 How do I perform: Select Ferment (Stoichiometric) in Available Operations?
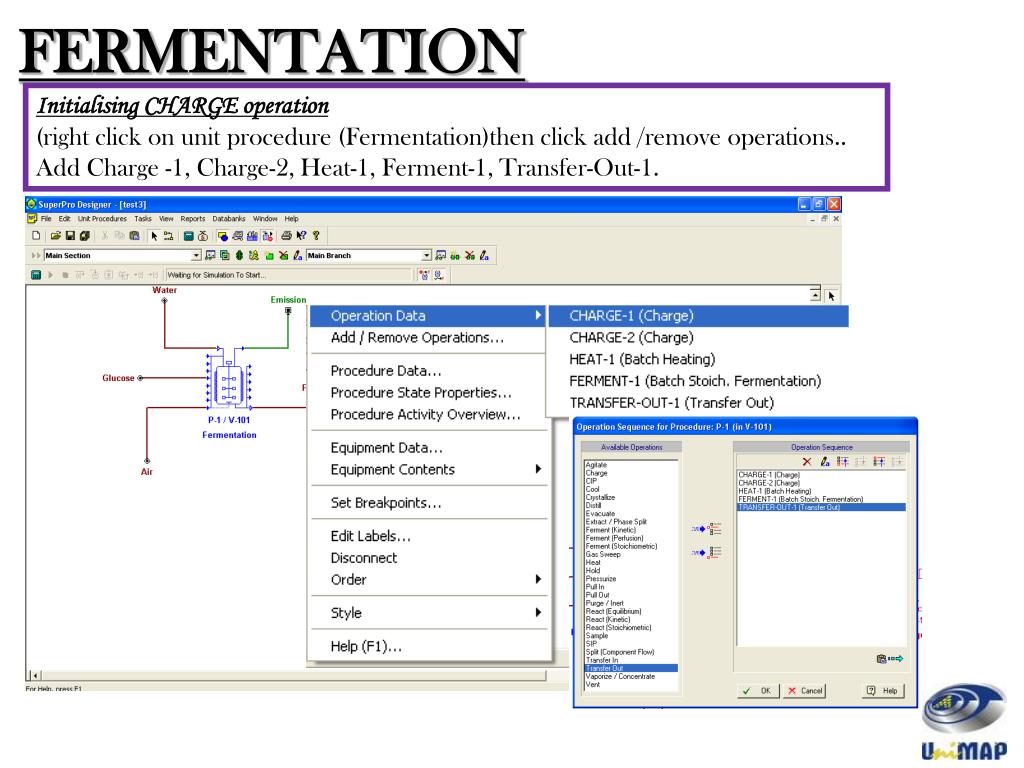621,547
